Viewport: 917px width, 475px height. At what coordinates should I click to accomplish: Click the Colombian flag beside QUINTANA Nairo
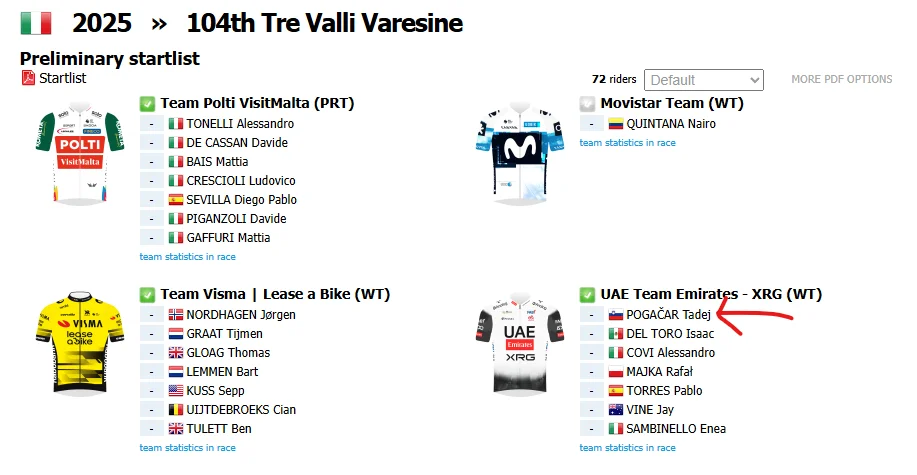click(616, 124)
